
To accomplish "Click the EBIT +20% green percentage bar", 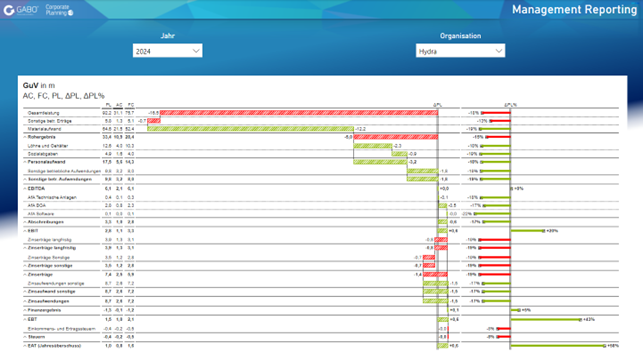I will 528,231.
